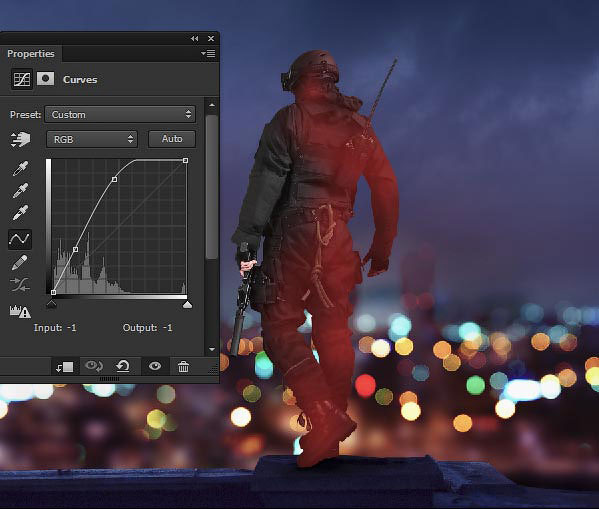
Task: Click the panel scrollbar up arrow
Action: point(212,105)
